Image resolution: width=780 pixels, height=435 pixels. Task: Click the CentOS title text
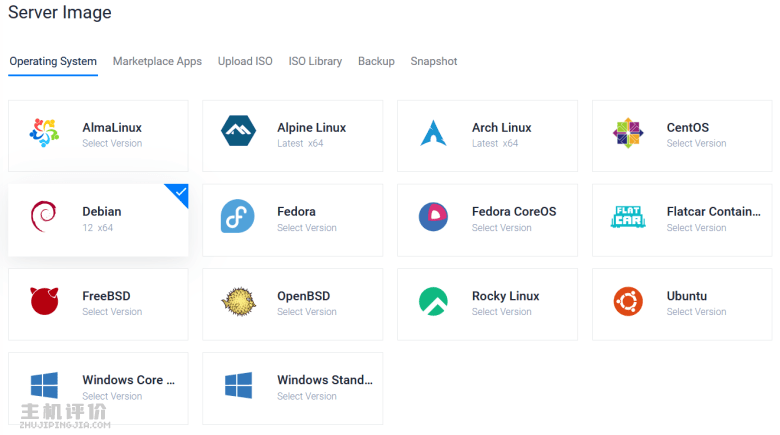pos(687,128)
